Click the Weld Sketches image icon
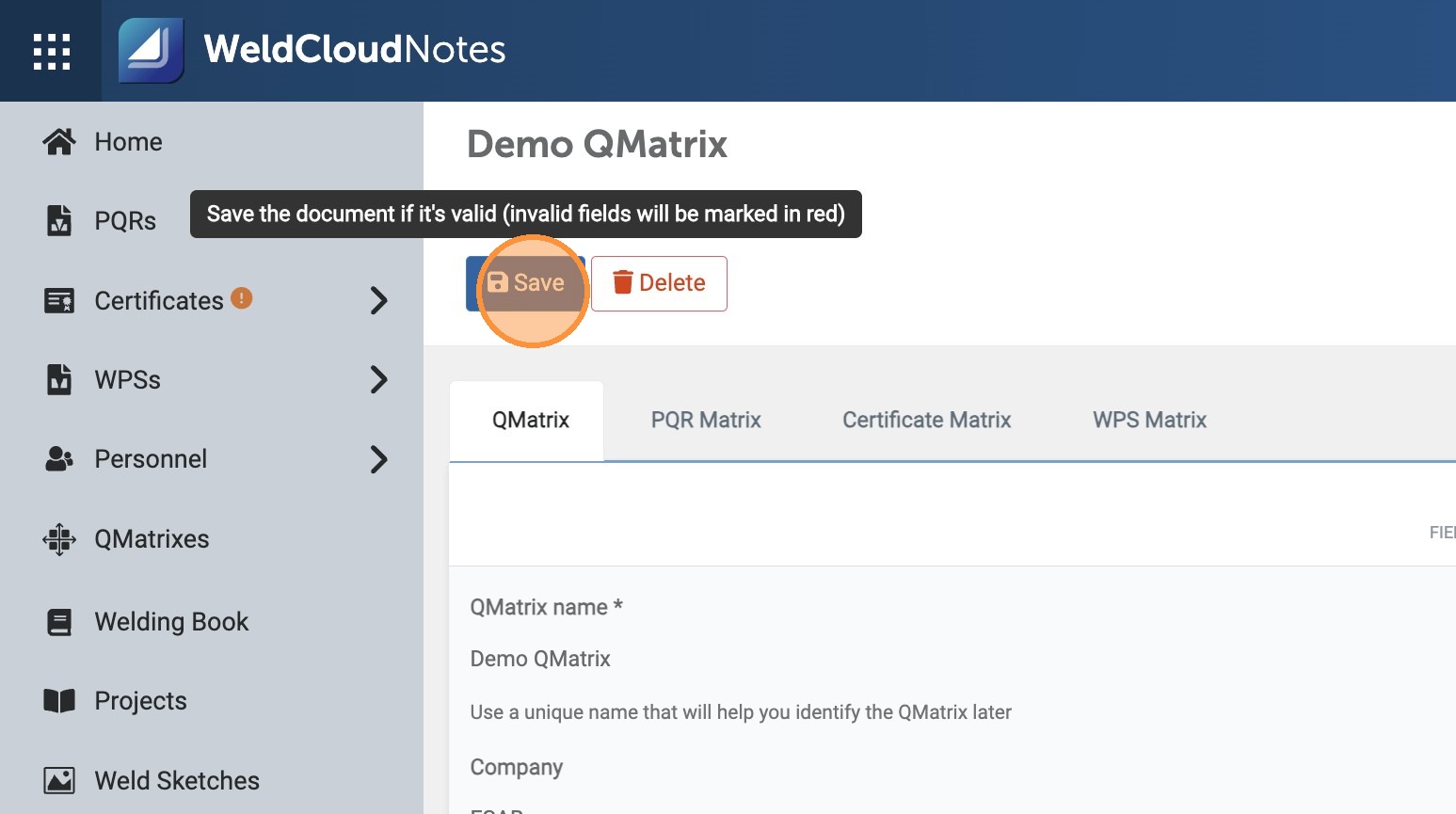The image size is (1456, 814). tap(59, 780)
